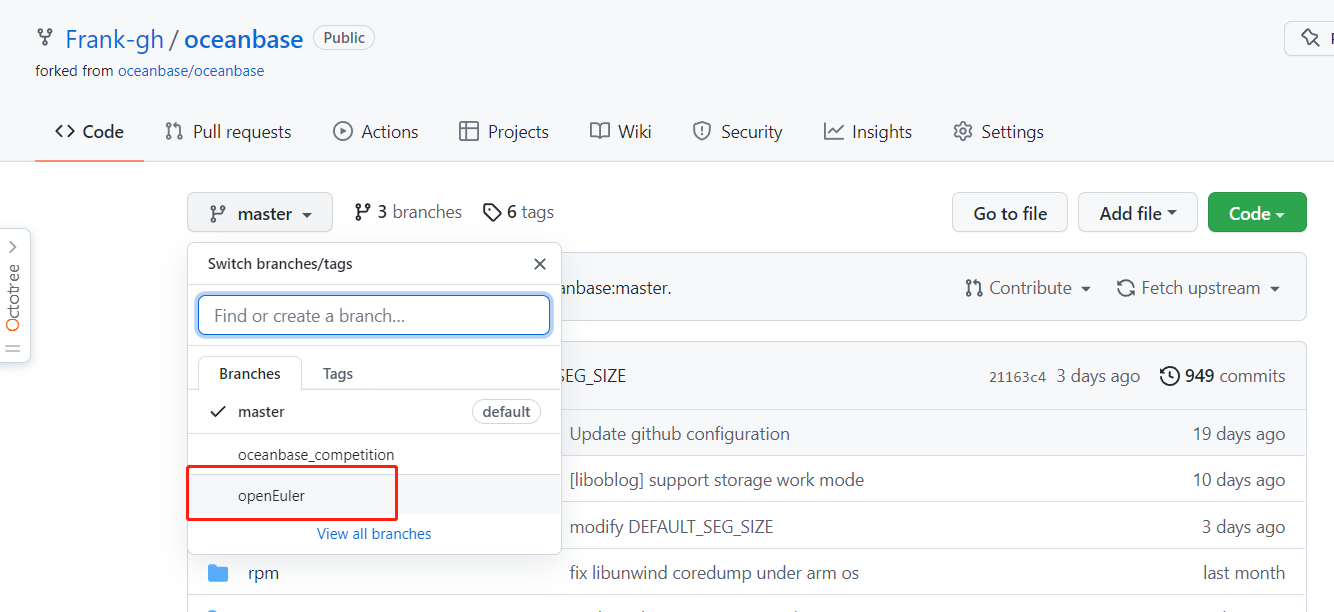
Task: Open the upstream oceanbase/oceanbase link
Action: pyautogui.click(x=191, y=71)
